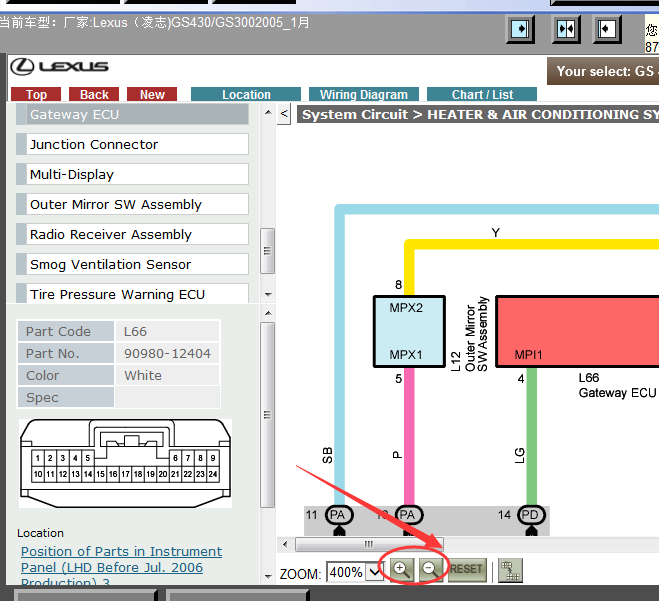Click the L66 connector pinout image
The width and height of the screenshot is (659, 601).
tap(125, 463)
